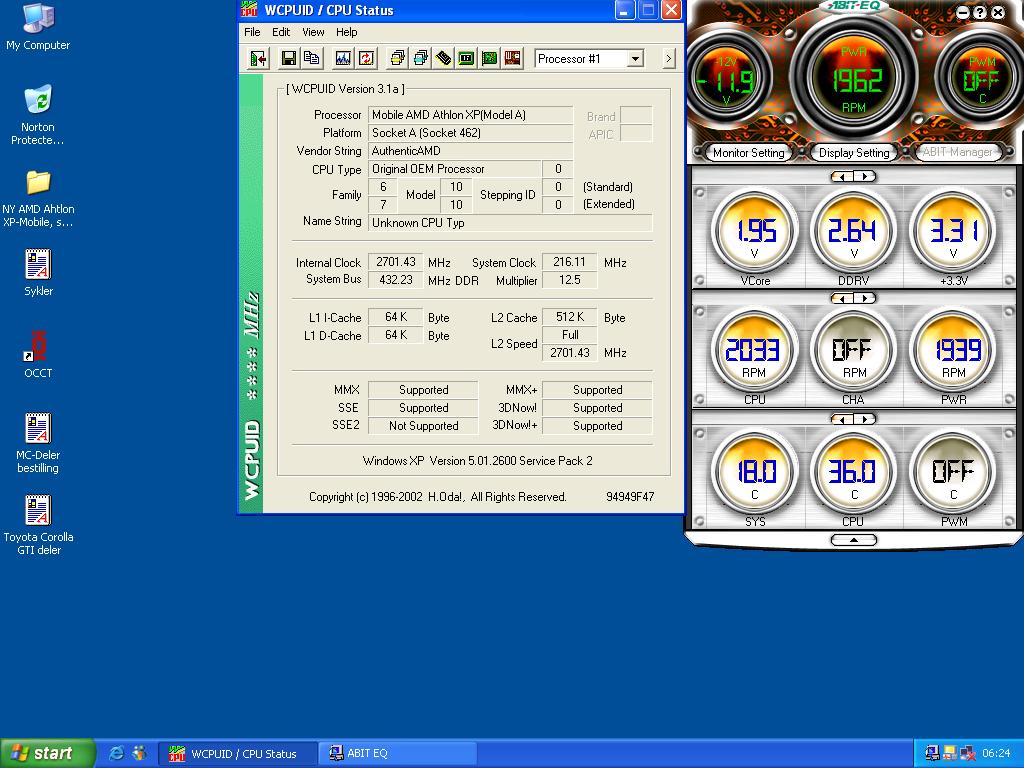
Task: Launch Internet Explorer from quick launch
Action: [116, 753]
